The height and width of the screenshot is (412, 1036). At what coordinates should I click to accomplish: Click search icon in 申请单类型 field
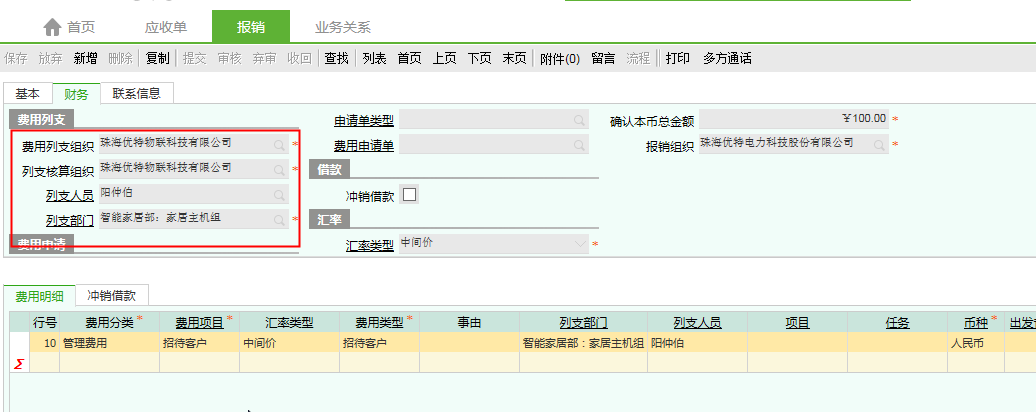tap(579, 120)
